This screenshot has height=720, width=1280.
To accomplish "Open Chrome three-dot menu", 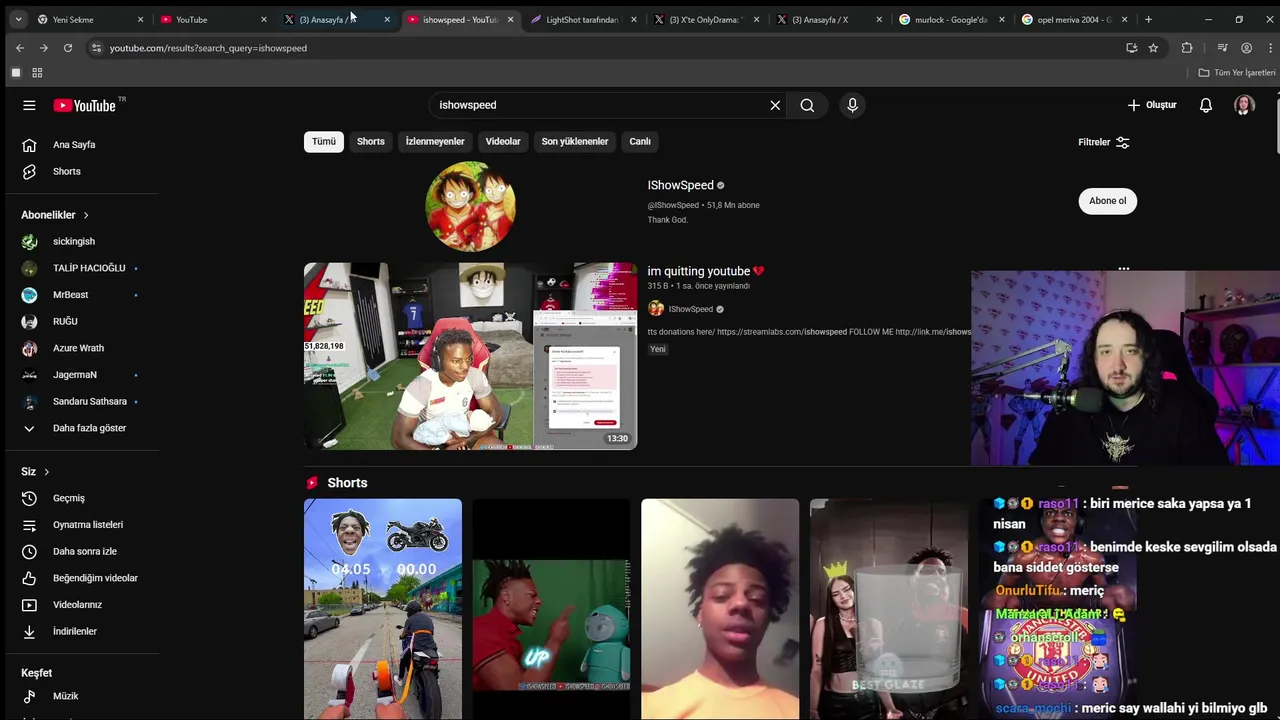I will click(x=1269, y=48).
